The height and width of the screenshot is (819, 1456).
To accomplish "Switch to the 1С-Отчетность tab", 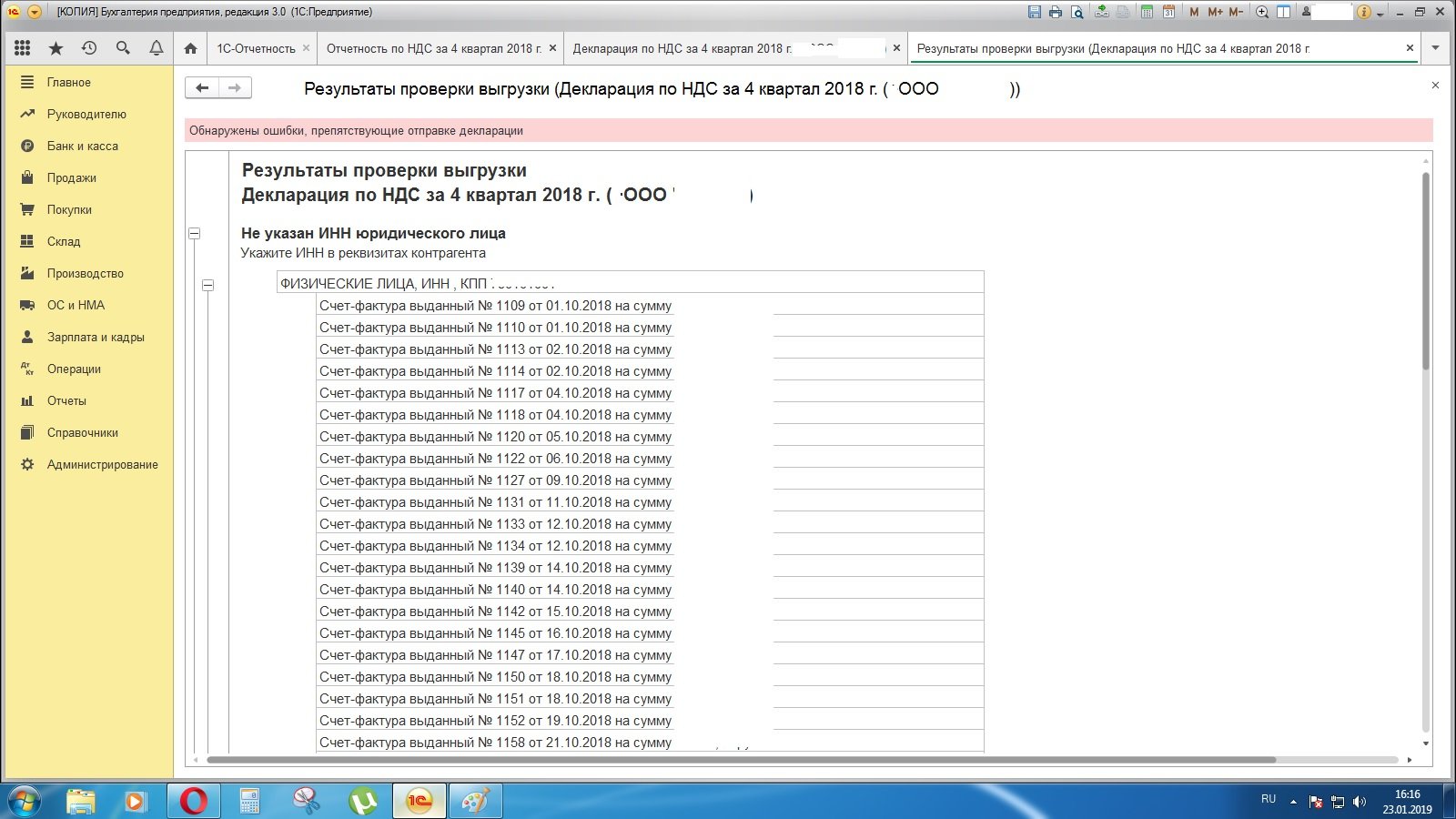I will pyautogui.click(x=256, y=48).
